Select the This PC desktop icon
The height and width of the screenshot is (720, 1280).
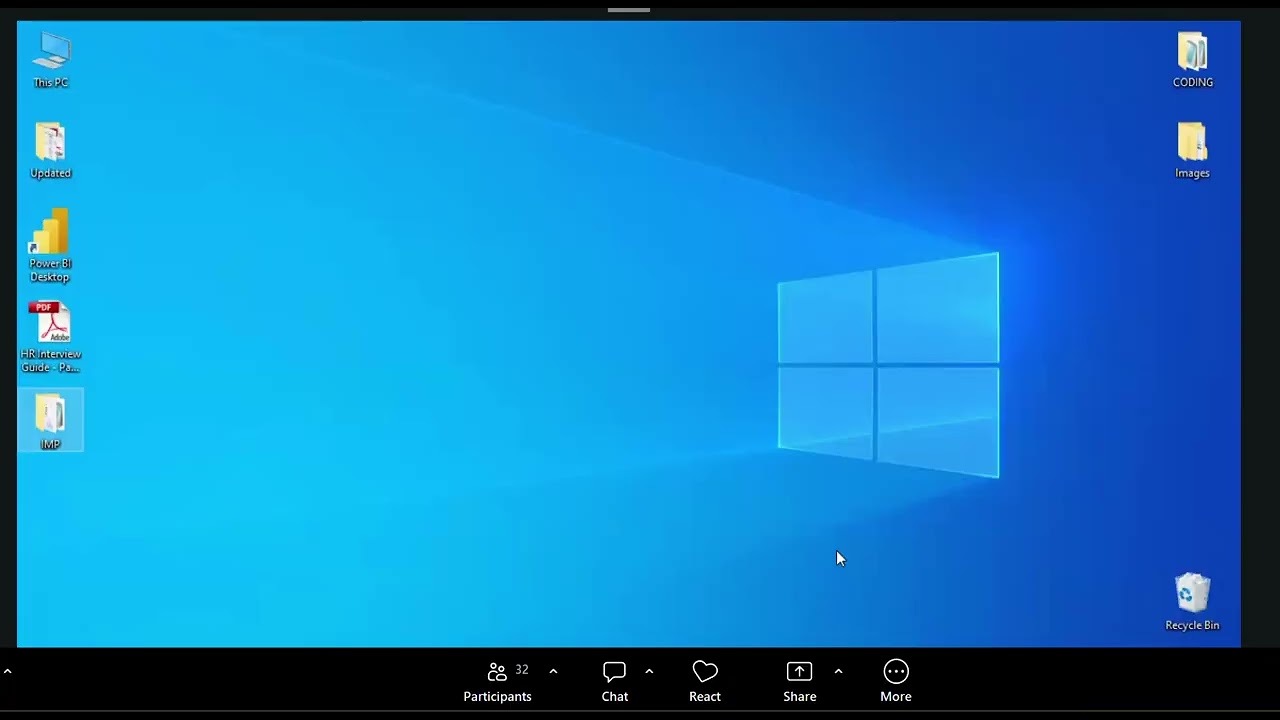(x=50, y=60)
